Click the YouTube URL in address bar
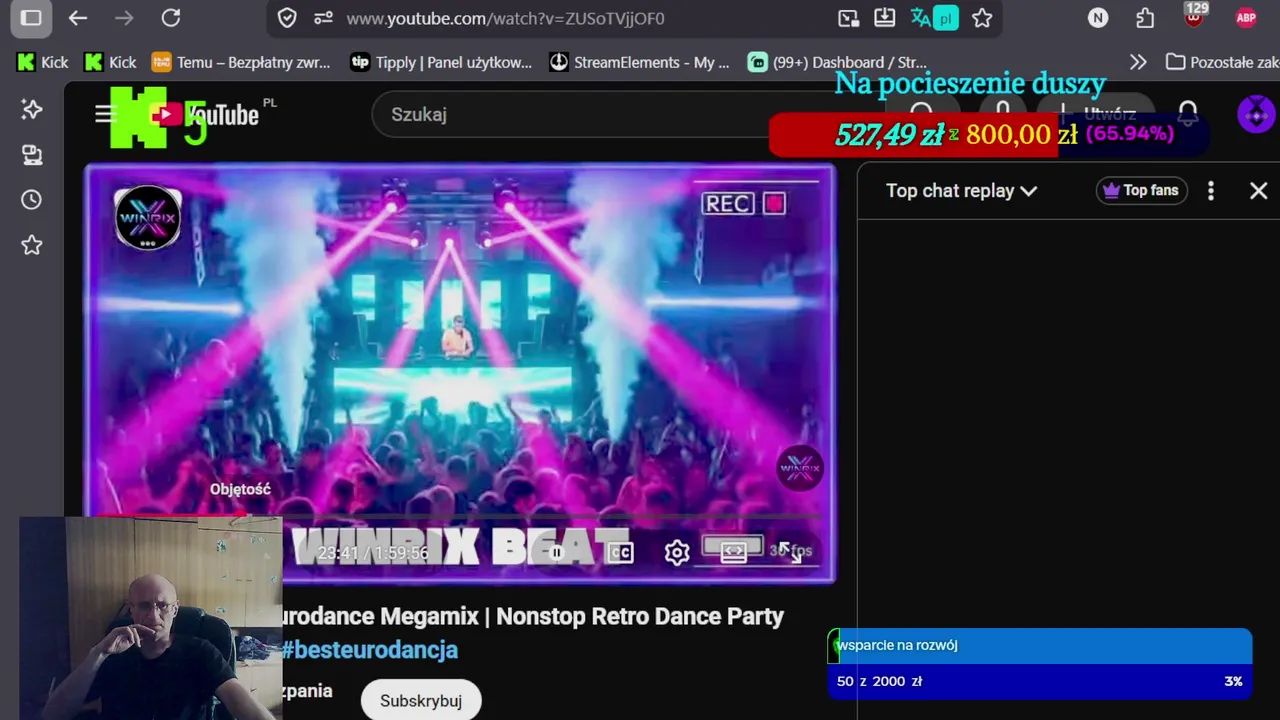 [x=505, y=18]
